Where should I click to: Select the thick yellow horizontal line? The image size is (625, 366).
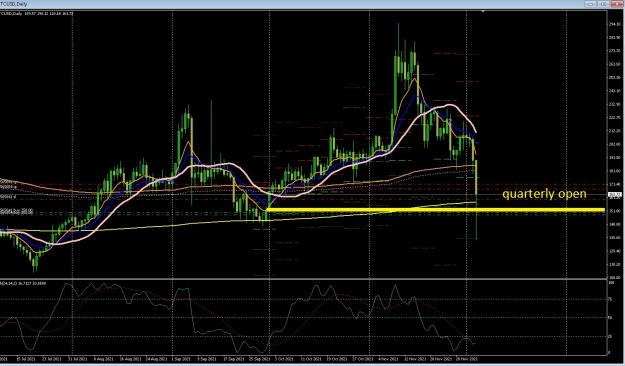click(436, 210)
